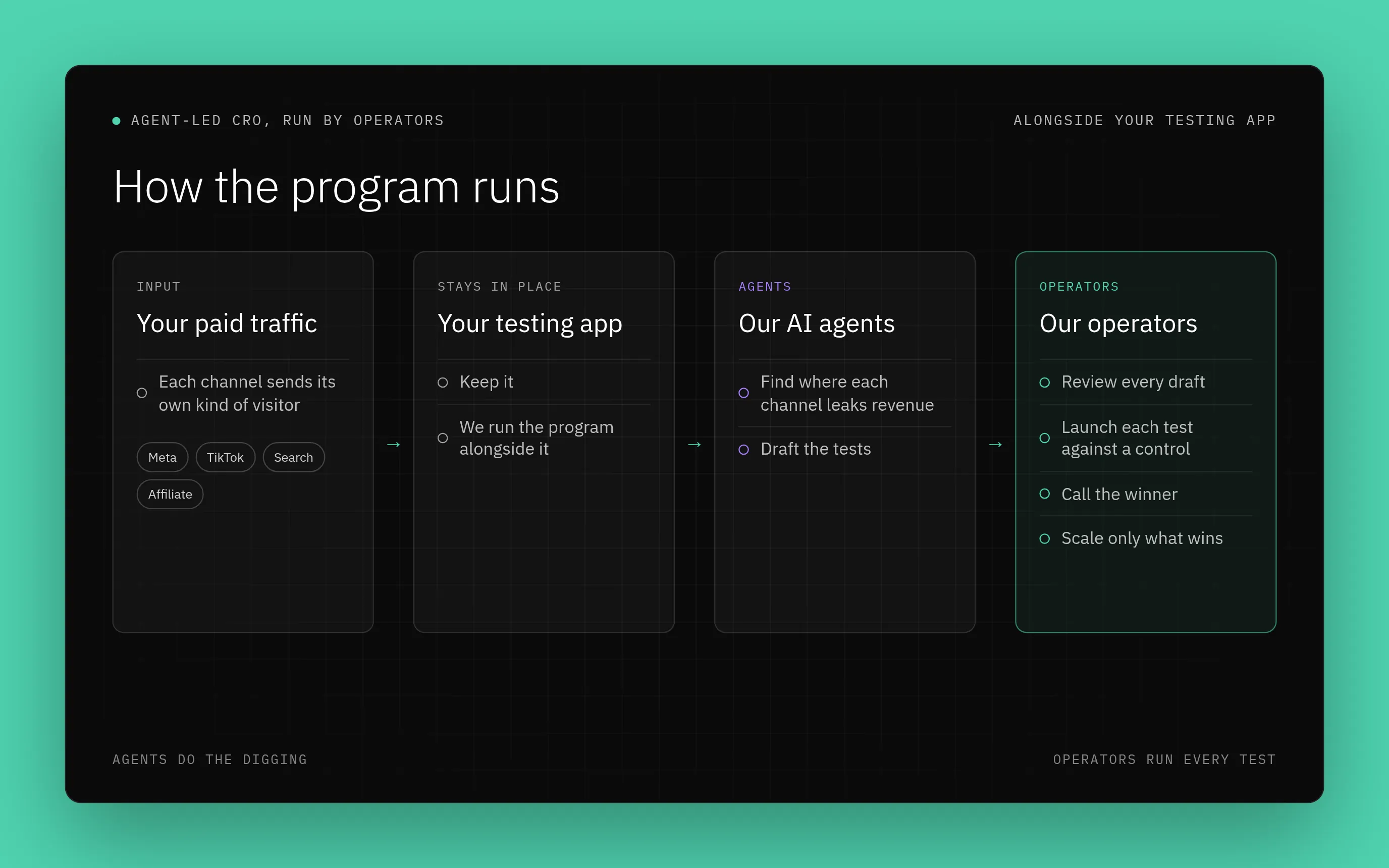
Task: Click 'Draft the tests' list item
Action: click(x=815, y=449)
